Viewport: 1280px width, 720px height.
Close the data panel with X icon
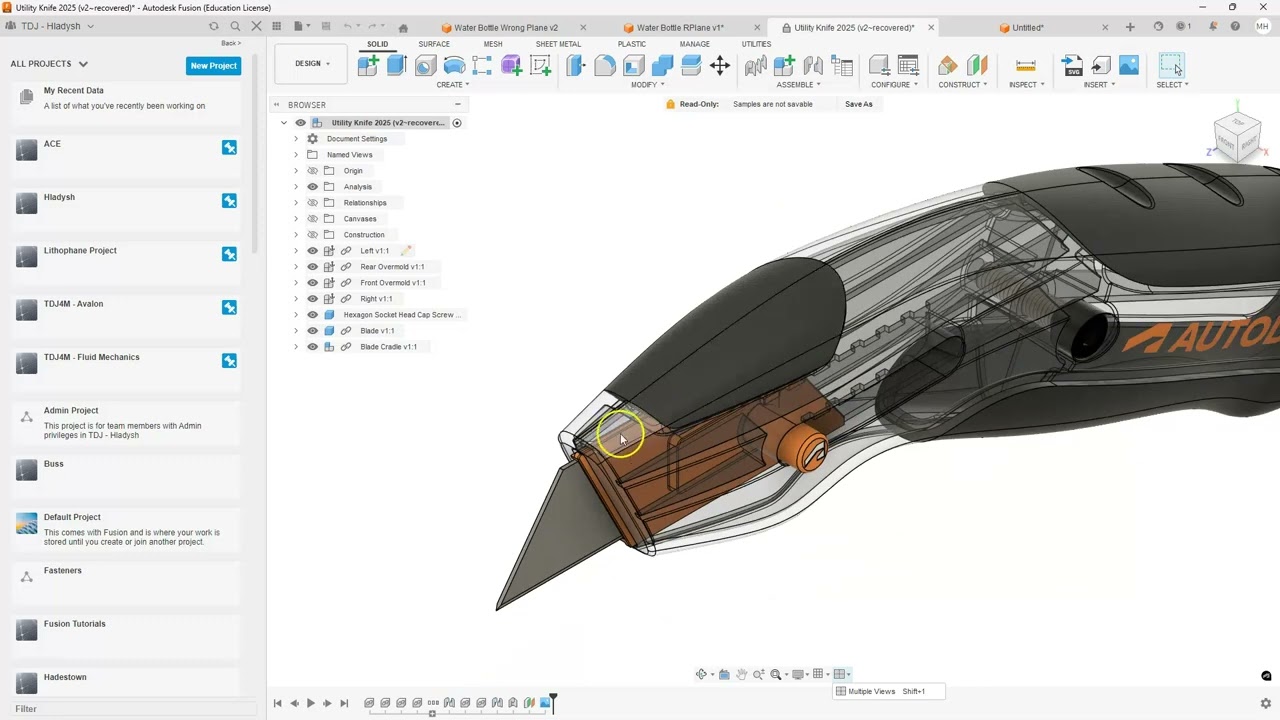[256, 26]
